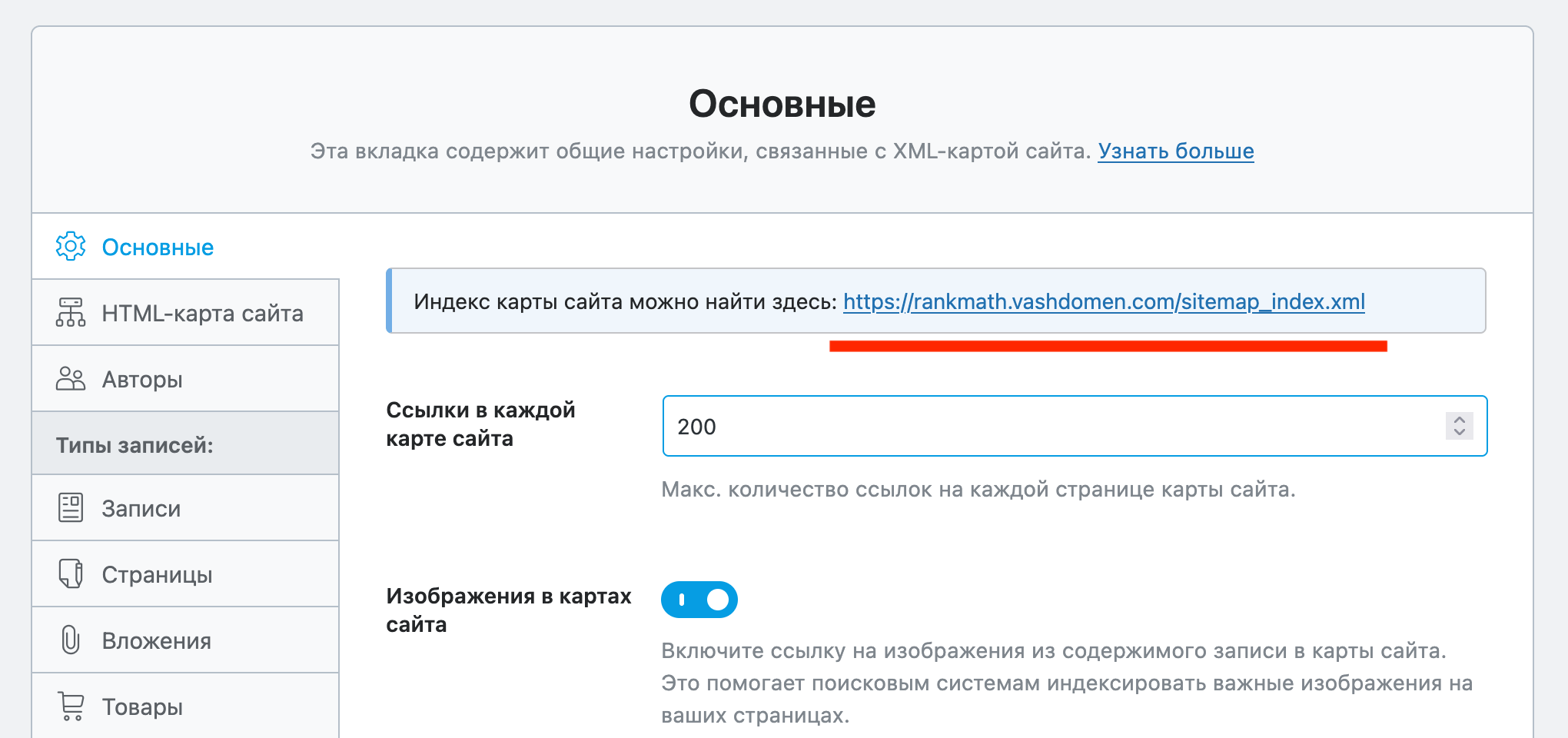1568x738 pixels.
Task: Toggle Изображения в картах сайта switch
Action: (699, 600)
